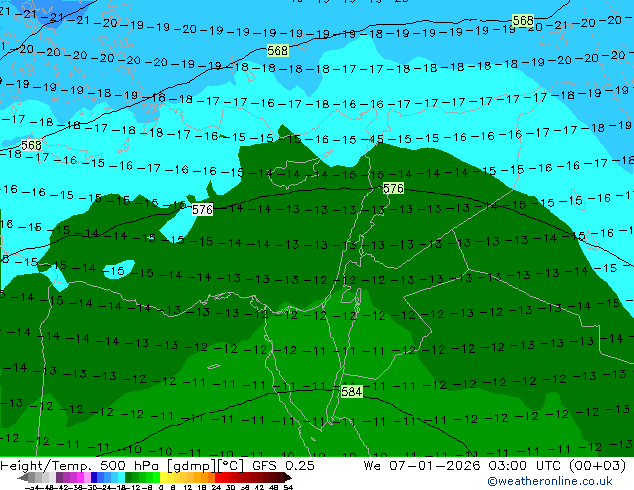This screenshot has height=490, width=634.
Task: Click the '[gdmp]' unit text
Action: 192,466
